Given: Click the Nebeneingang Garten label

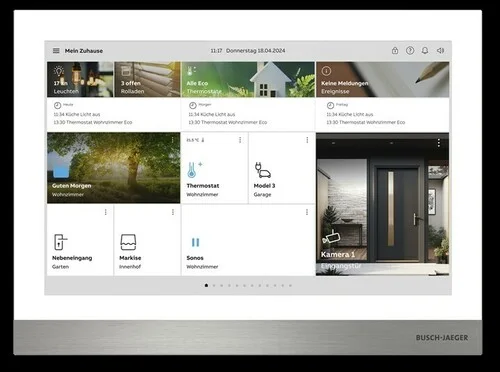Looking at the screenshot, I should tap(72, 262).
